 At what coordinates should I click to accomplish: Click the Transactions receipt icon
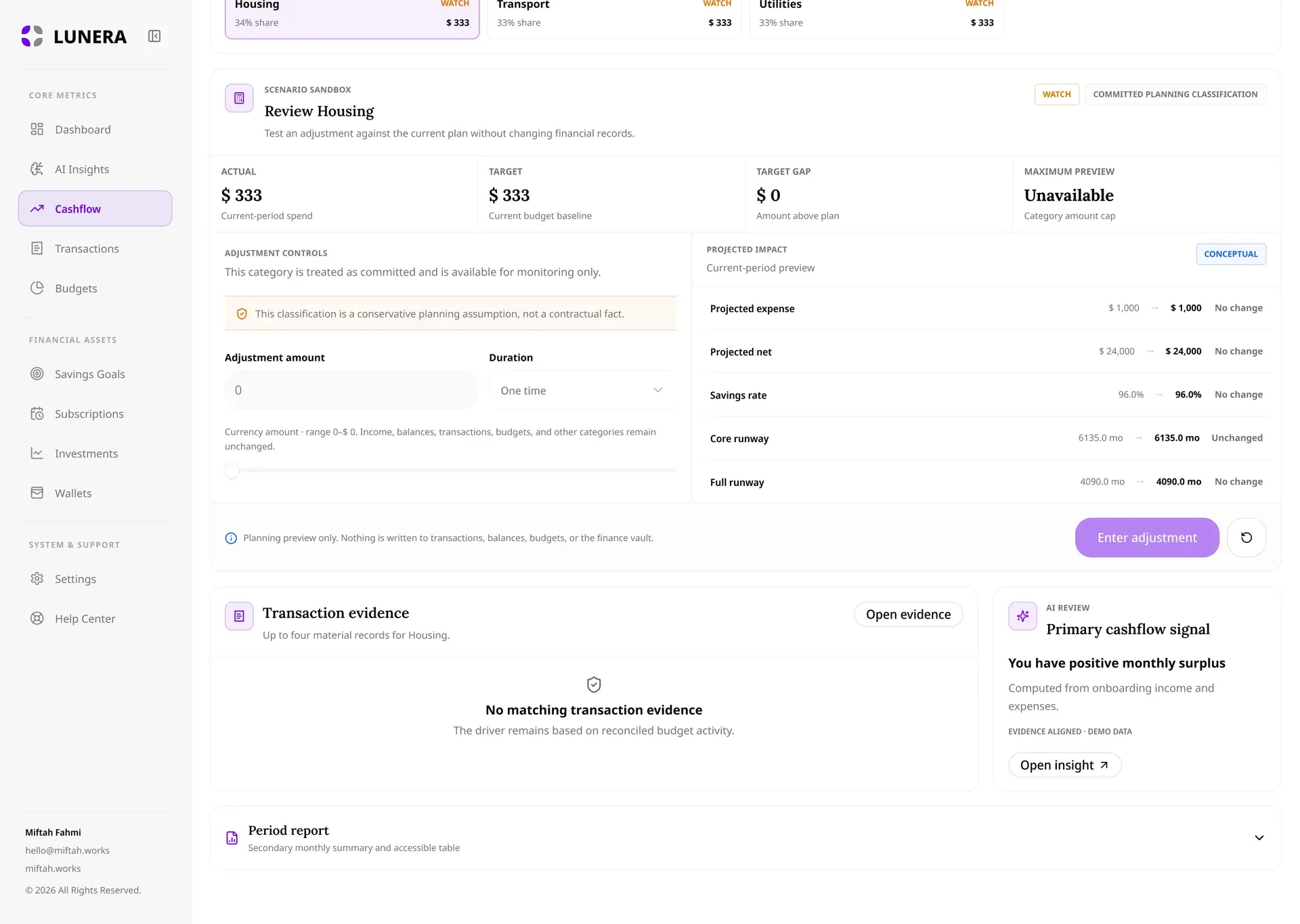[37, 248]
